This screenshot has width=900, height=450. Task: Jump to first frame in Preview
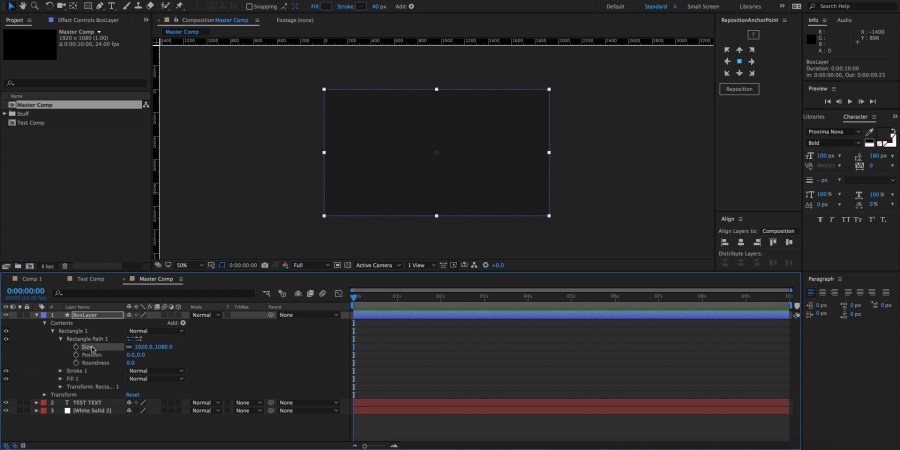(828, 102)
